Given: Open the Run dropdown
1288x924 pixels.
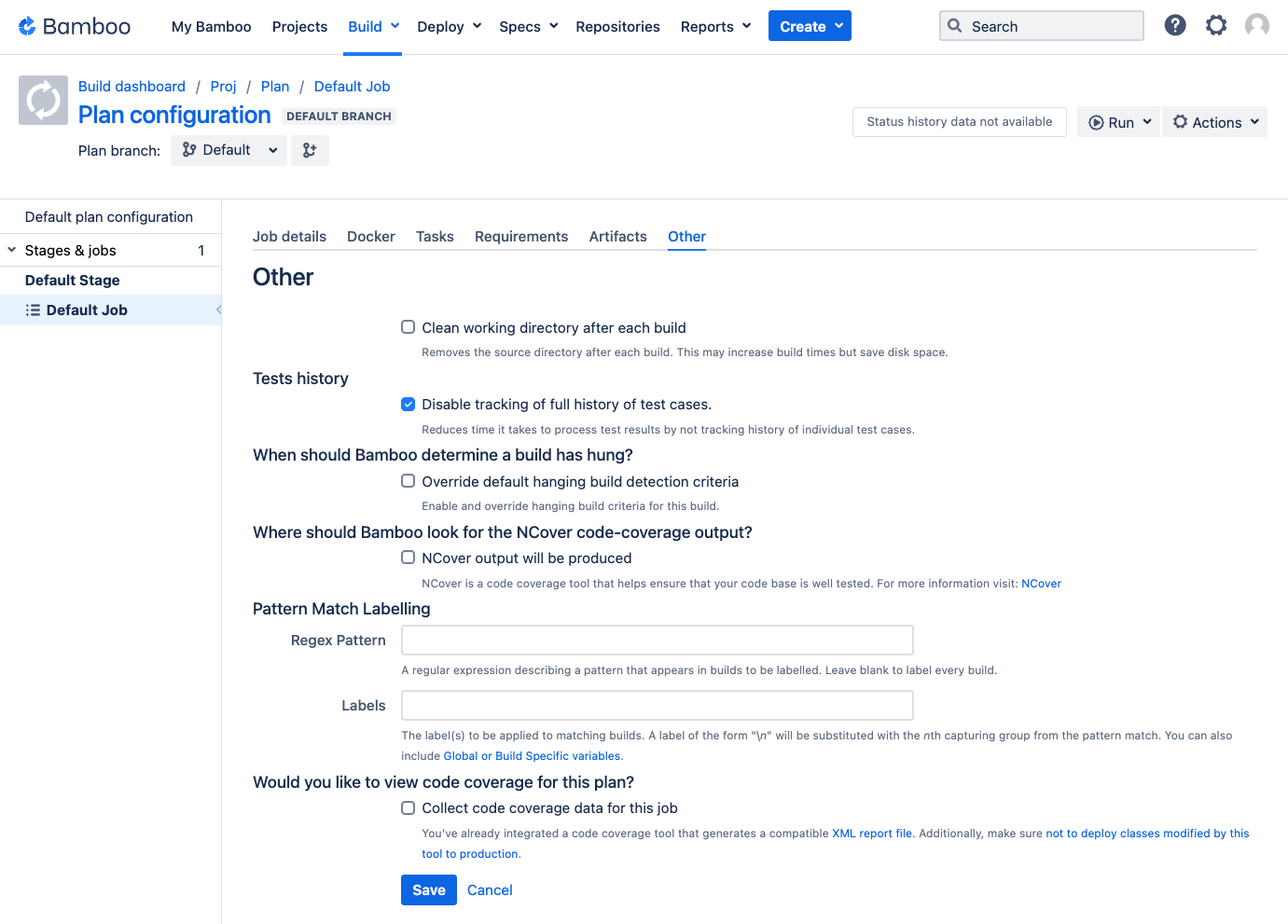Looking at the screenshot, I should [x=1118, y=122].
